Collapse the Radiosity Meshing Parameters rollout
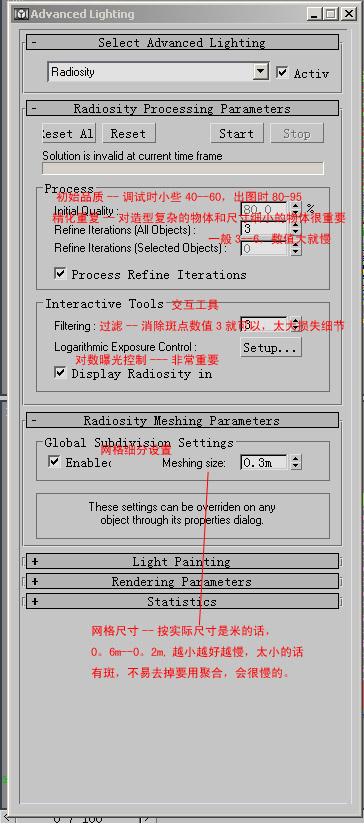The width and height of the screenshot is (364, 823). pos(183,420)
